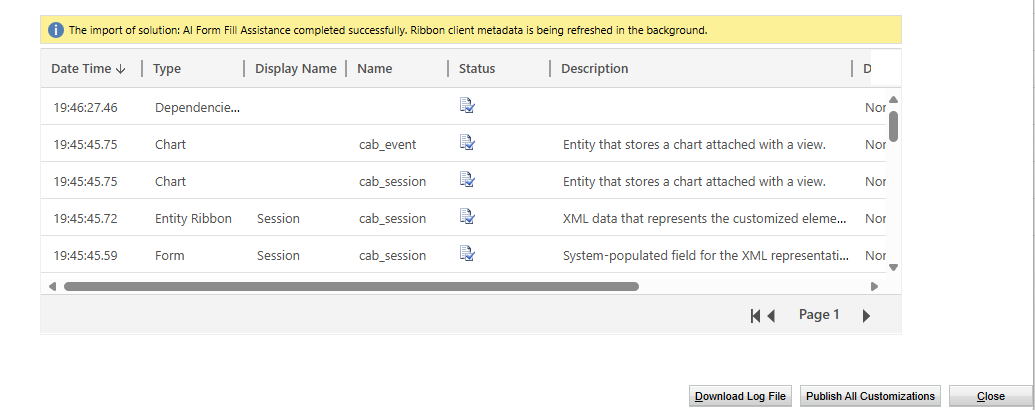The image size is (1035, 410).
Task: Go to the next page
Action: coord(867,316)
